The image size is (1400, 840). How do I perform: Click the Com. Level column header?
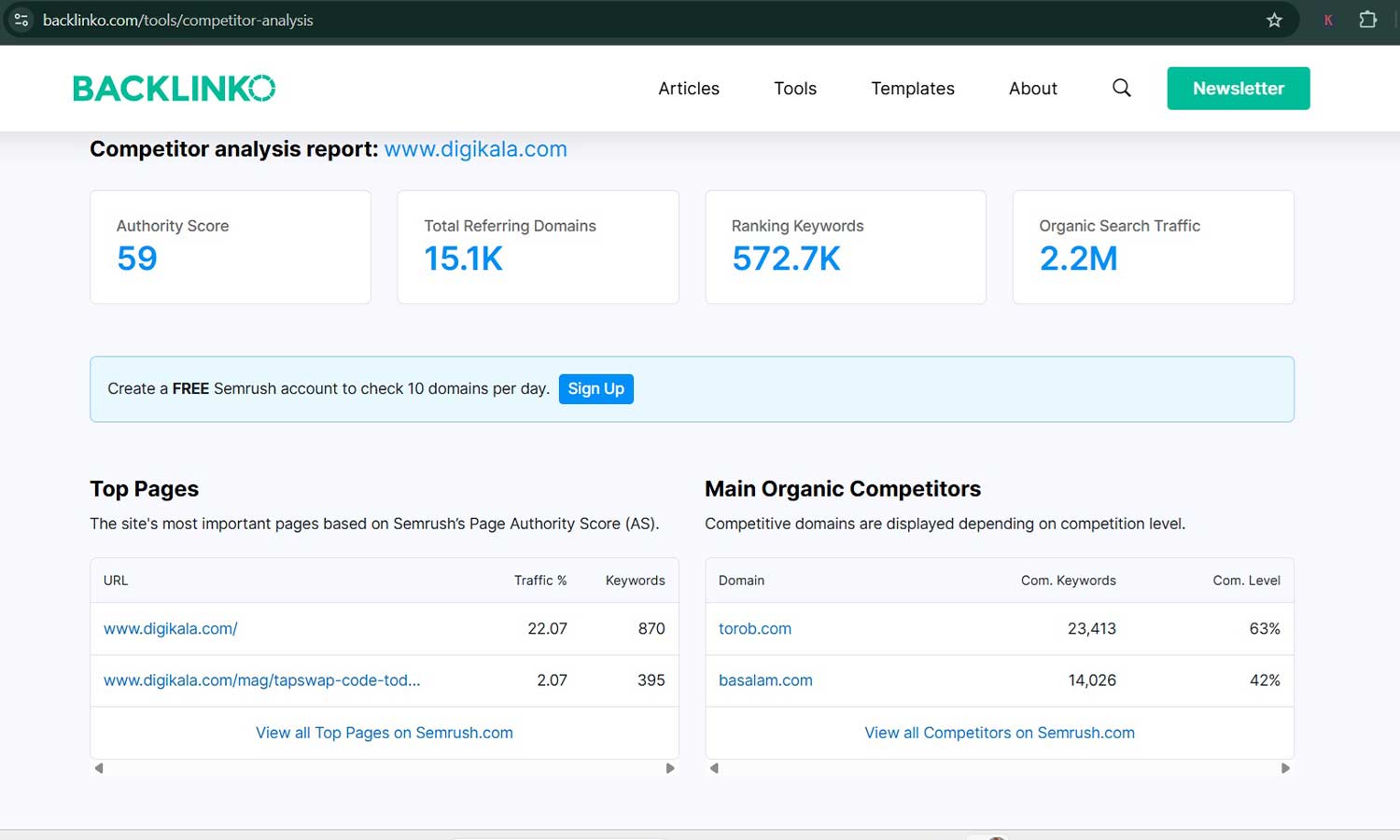point(1247,581)
